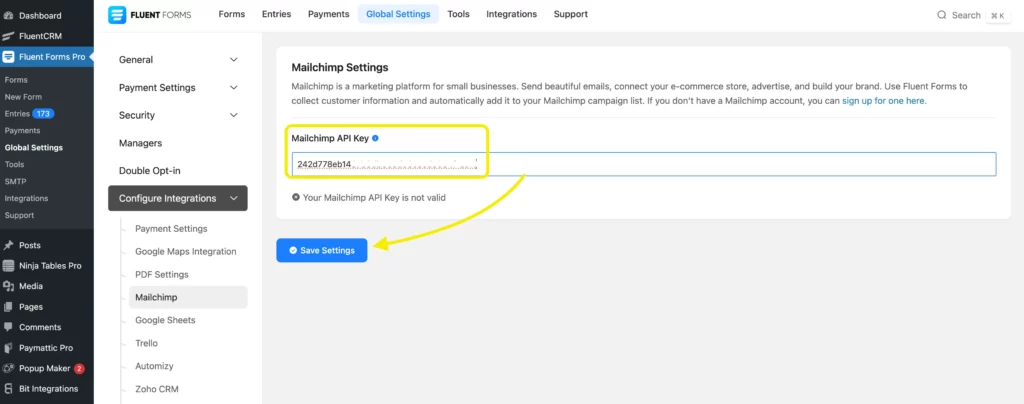The width and height of the screenshot is (1024, 404).
Task: Select the Global Settings top tab
Action: pyautogui.click(x=398, y=14)
